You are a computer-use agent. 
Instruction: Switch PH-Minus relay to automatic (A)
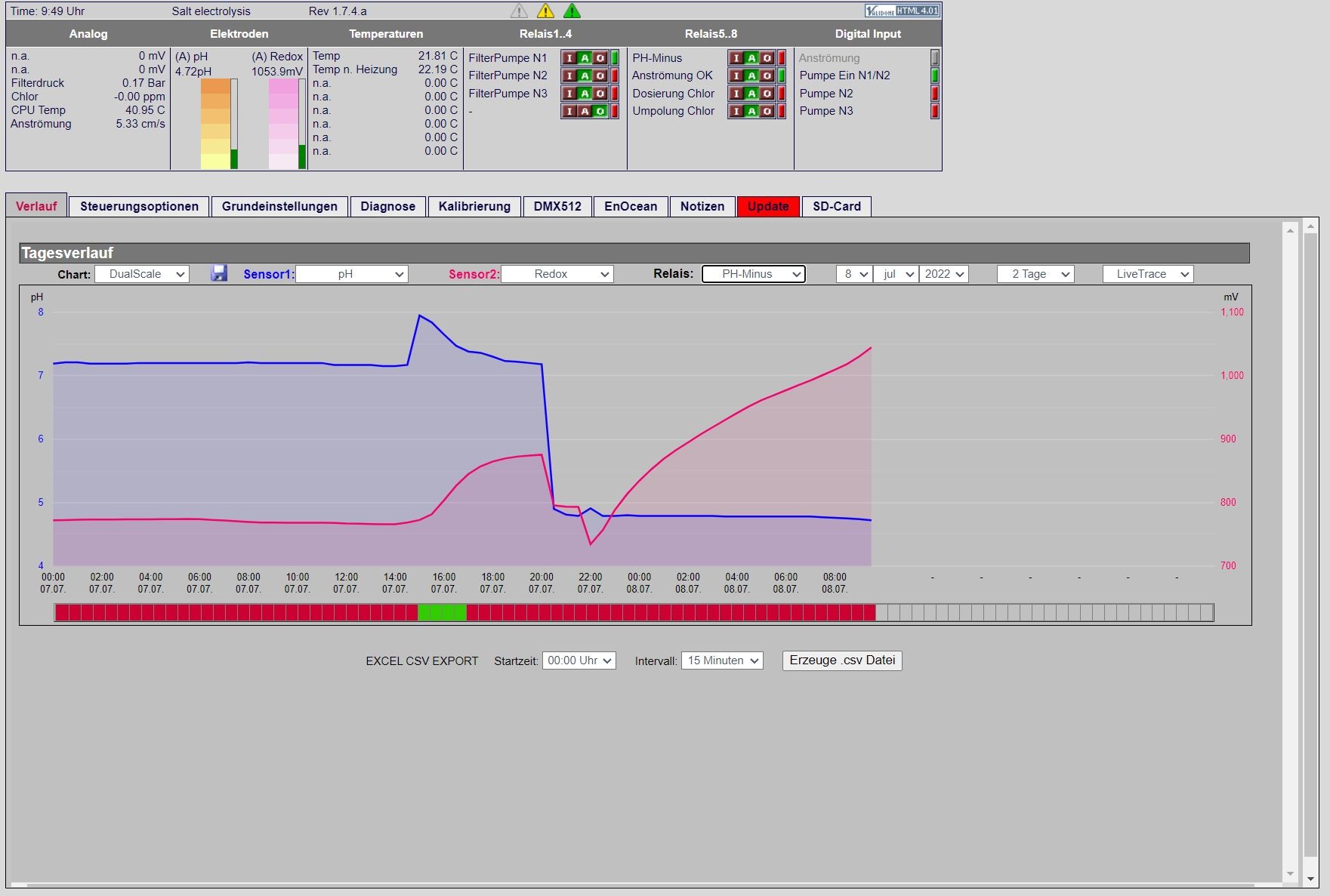751,58
